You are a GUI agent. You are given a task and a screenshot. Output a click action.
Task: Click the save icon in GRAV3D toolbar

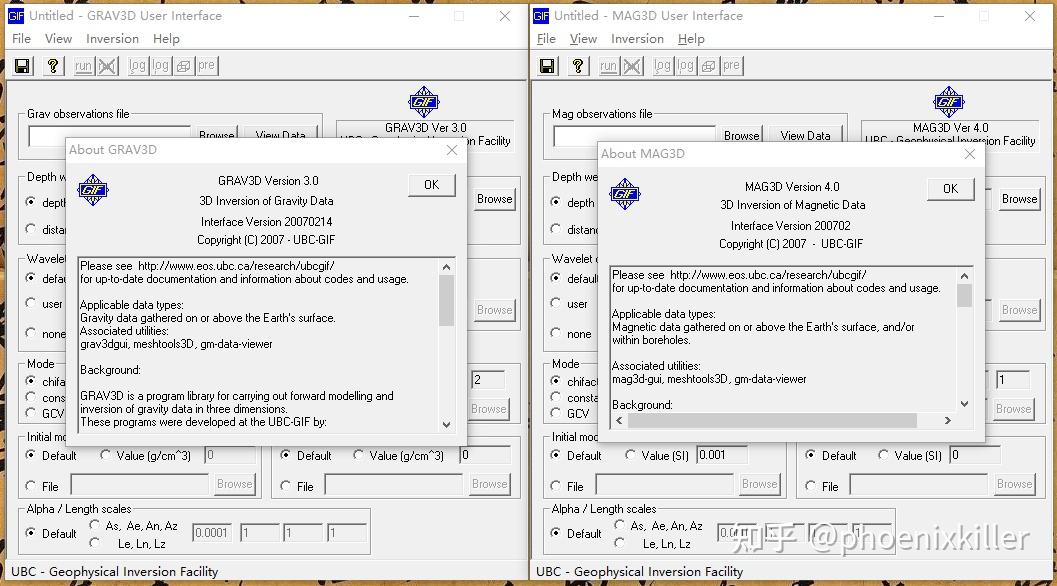22,66
